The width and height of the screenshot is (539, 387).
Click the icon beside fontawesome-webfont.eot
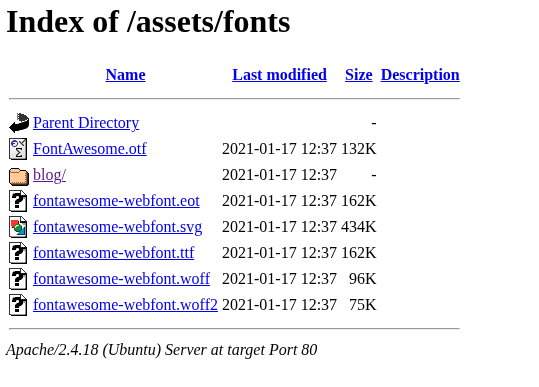click(x=18, y=201)
